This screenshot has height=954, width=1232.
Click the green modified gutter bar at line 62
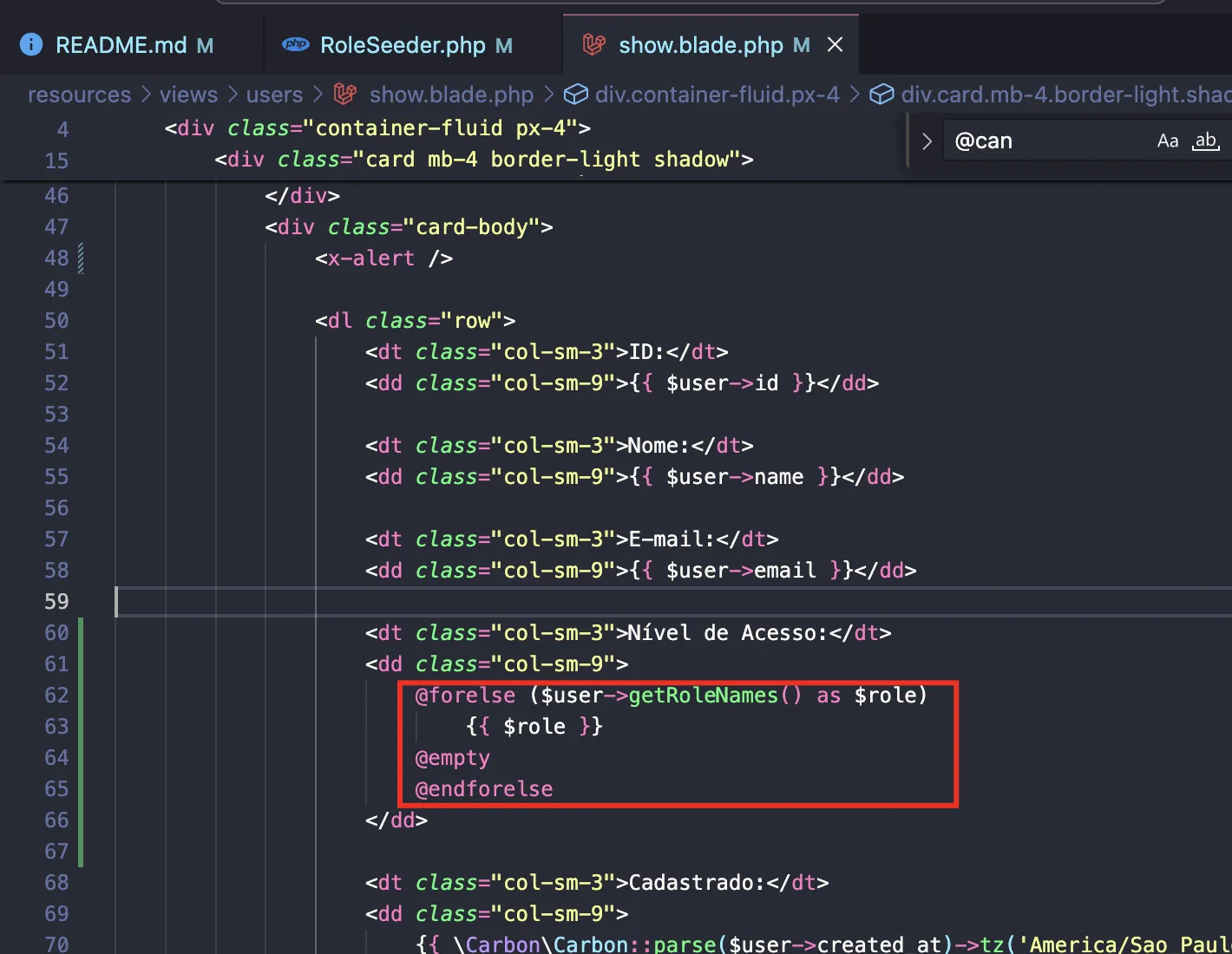tap(81, 696)
